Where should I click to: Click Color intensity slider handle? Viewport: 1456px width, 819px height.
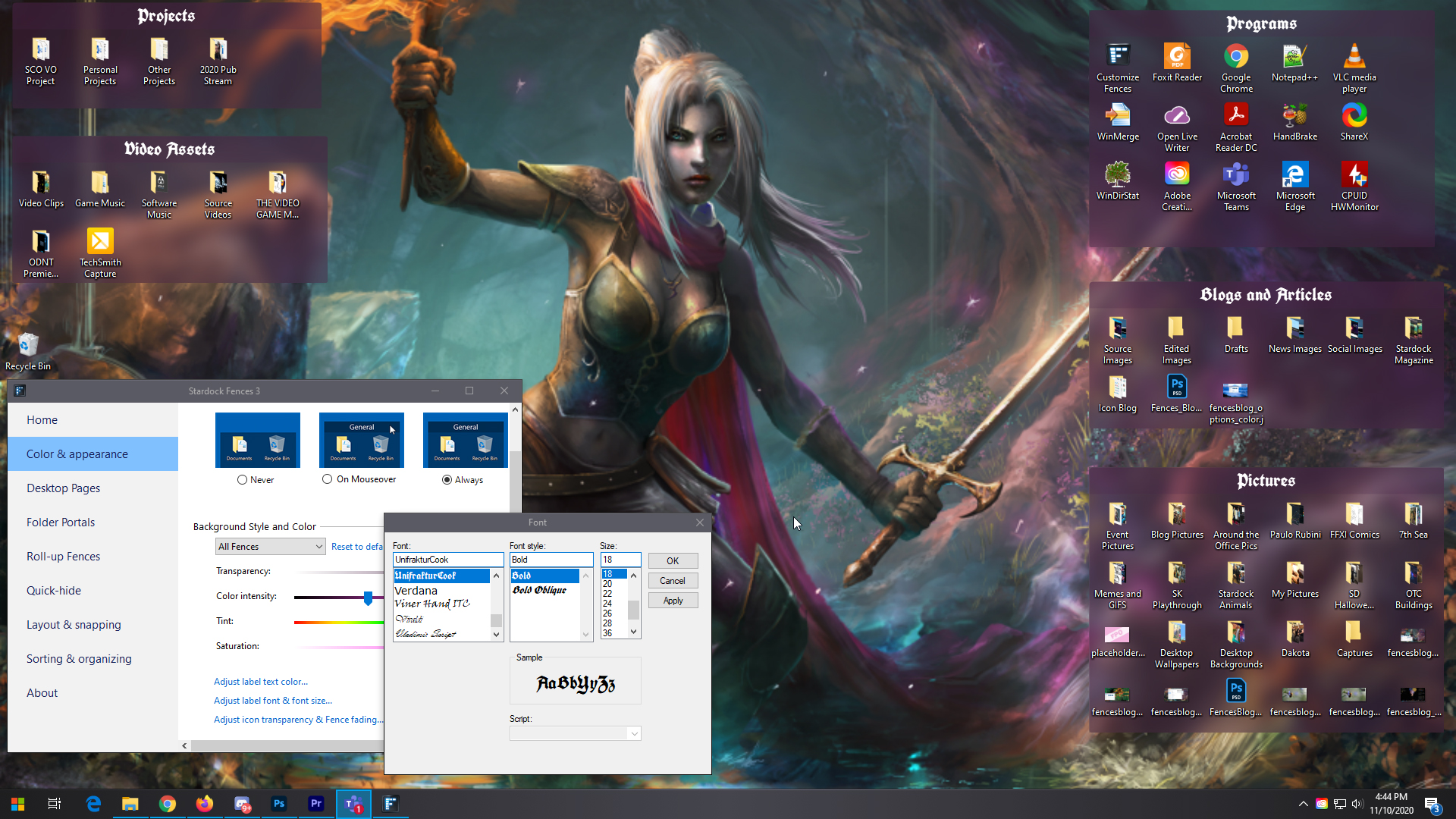click(x=368, y=598)
